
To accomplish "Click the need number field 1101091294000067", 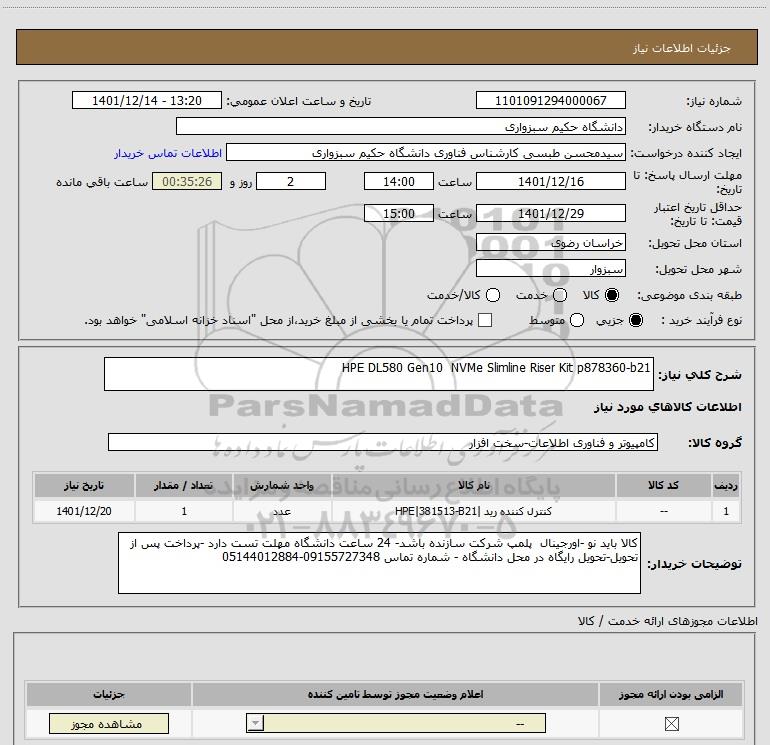I will (550, 100).
